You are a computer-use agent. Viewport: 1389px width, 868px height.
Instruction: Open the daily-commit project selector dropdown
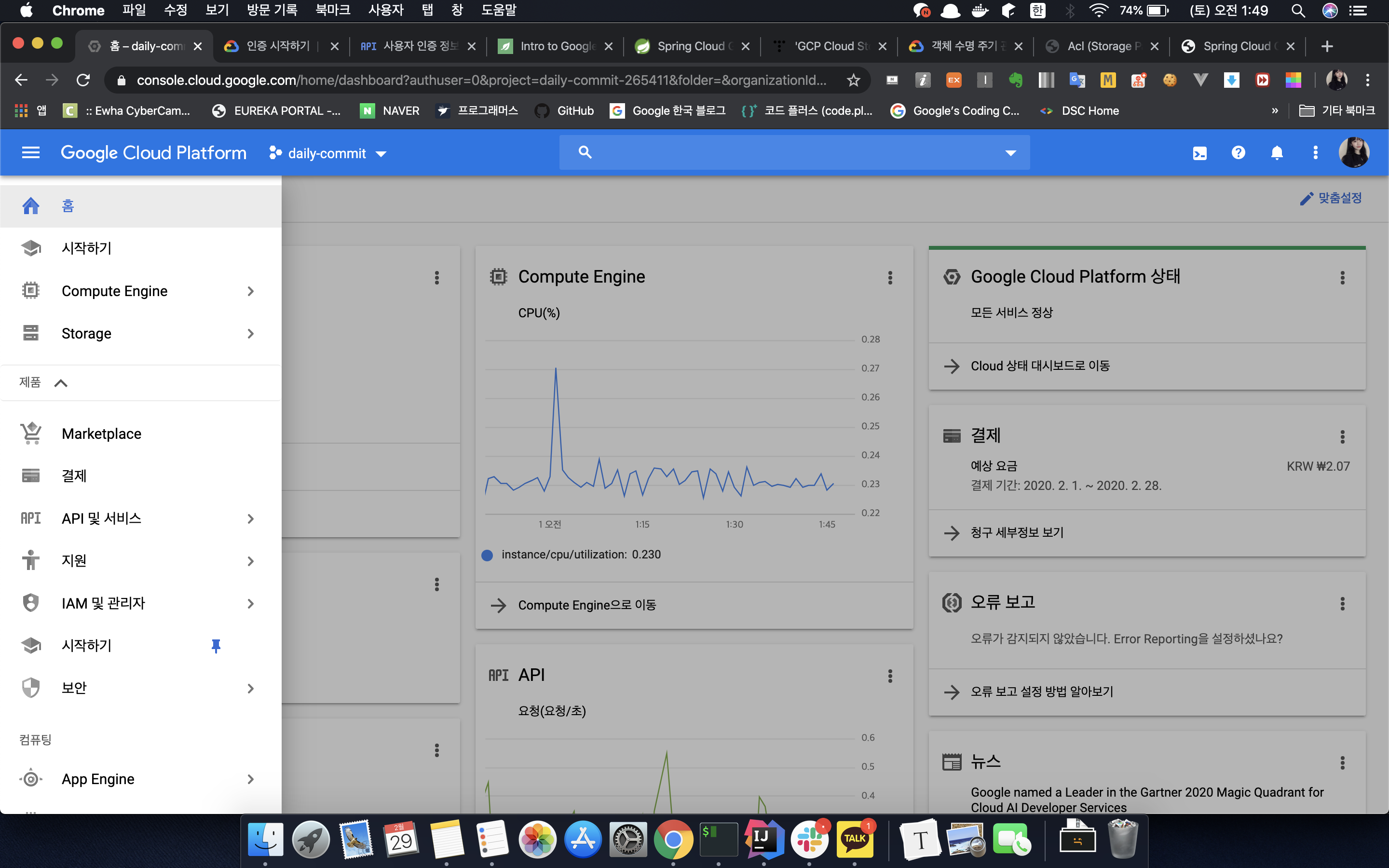328,153
